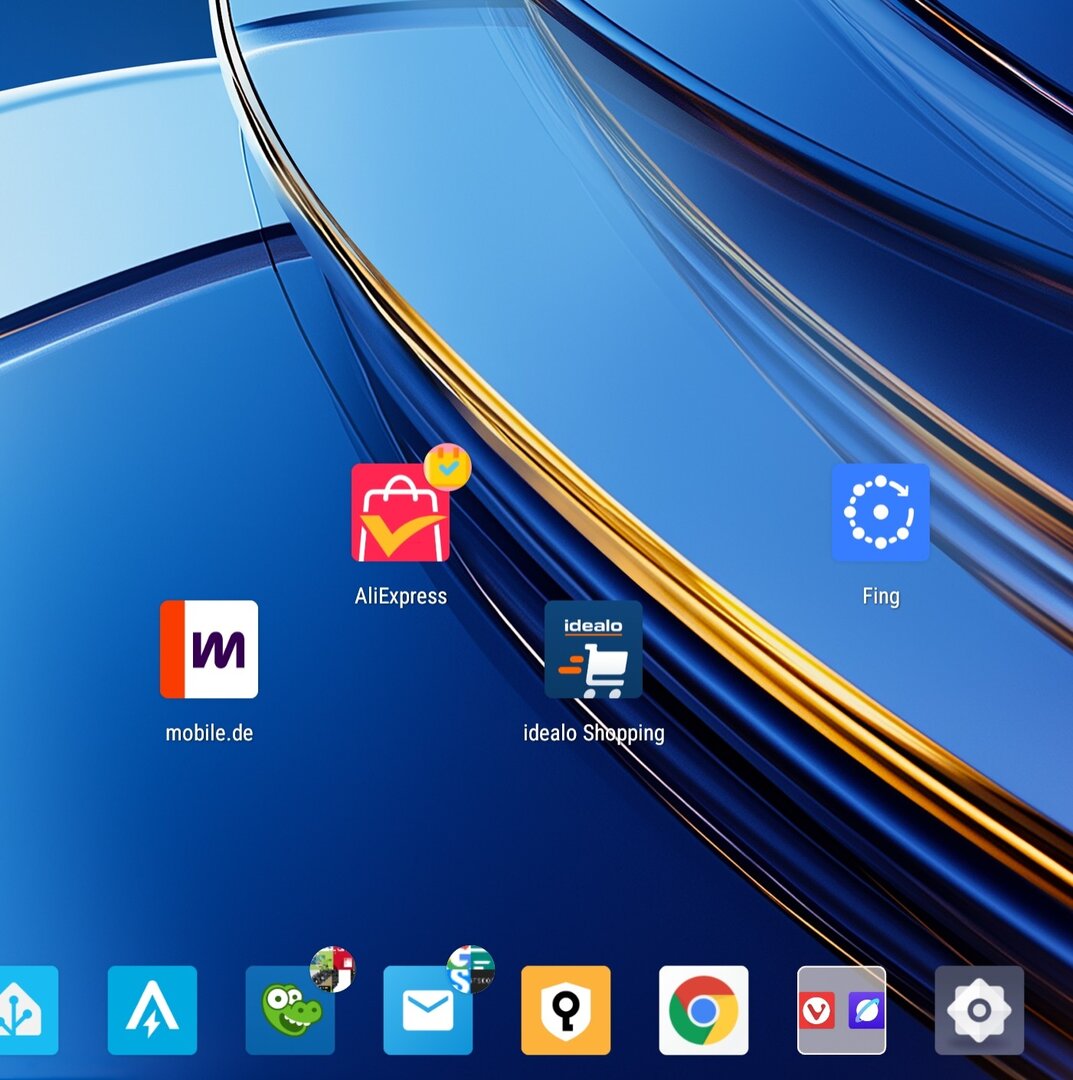Tap the 'Fing' text label
The image size is (1073, 1080).
[880, 596]
